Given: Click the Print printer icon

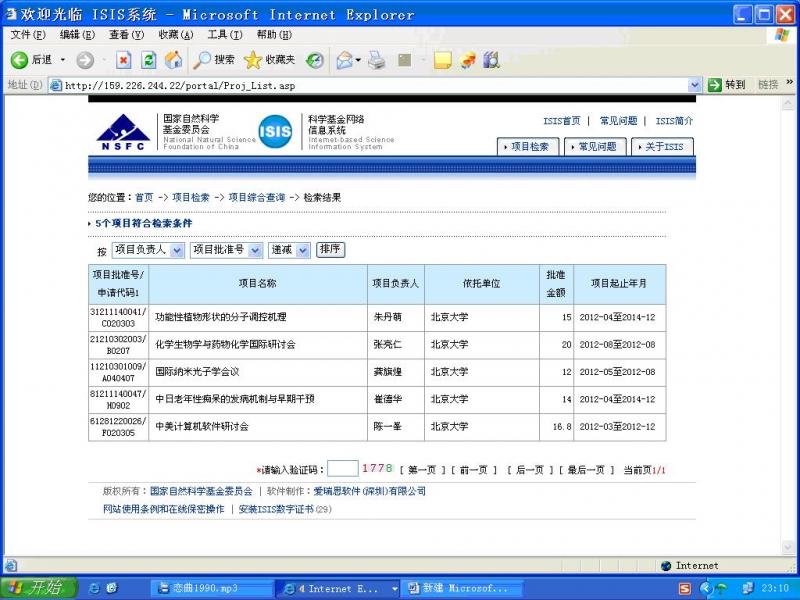Looking at the screenshot, I should 377,60.
